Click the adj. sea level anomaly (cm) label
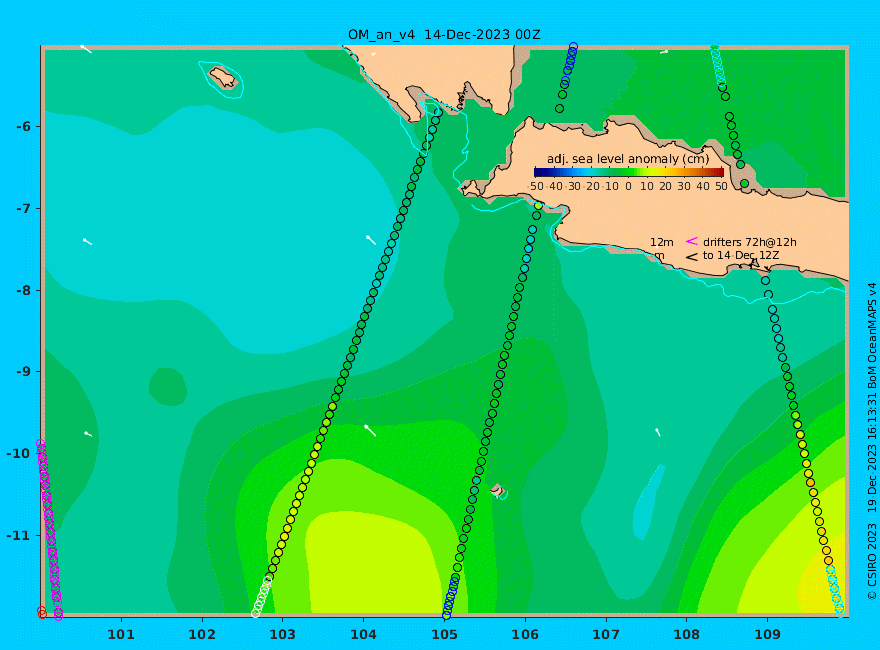 click(628, 159)
